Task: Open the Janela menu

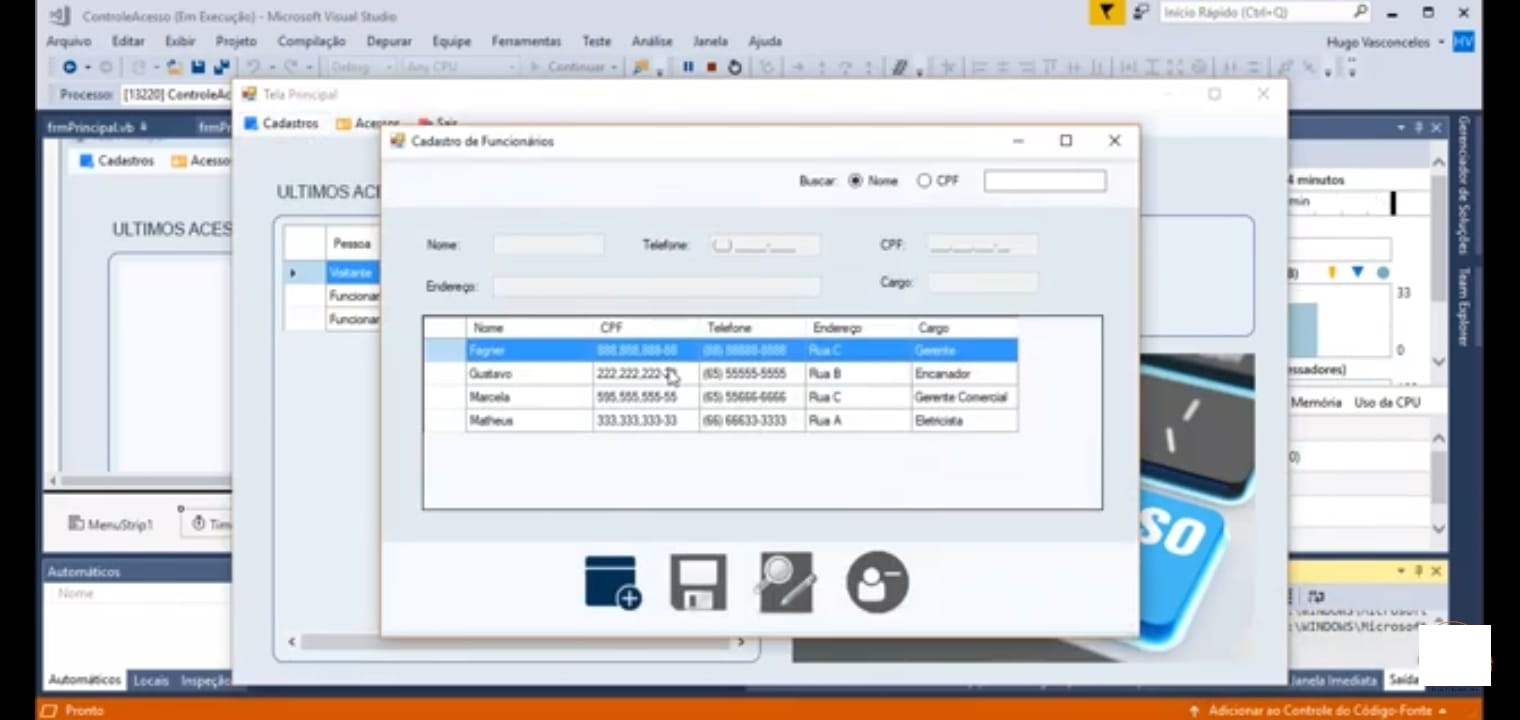Action: coord(710,41)
